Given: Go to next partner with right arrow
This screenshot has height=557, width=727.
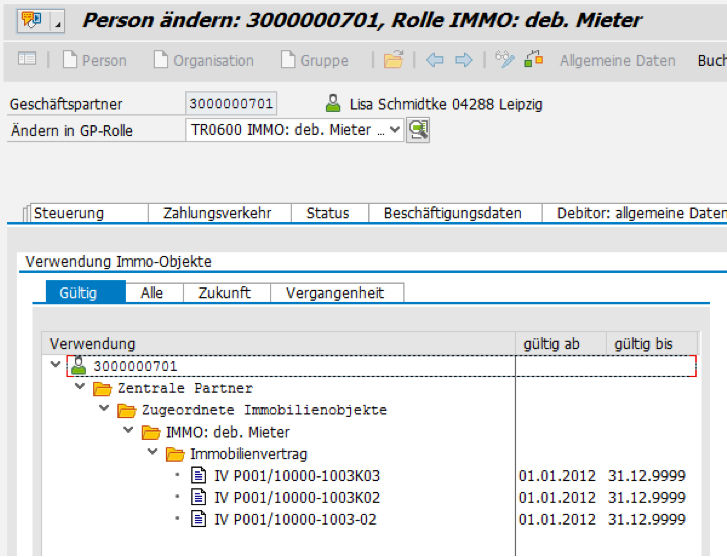Looking at the screenshot, I should (463, 60).
